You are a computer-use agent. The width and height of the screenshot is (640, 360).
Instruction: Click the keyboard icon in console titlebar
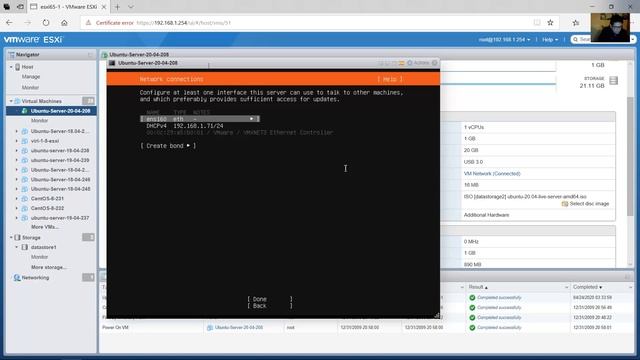tap(401, 63)
